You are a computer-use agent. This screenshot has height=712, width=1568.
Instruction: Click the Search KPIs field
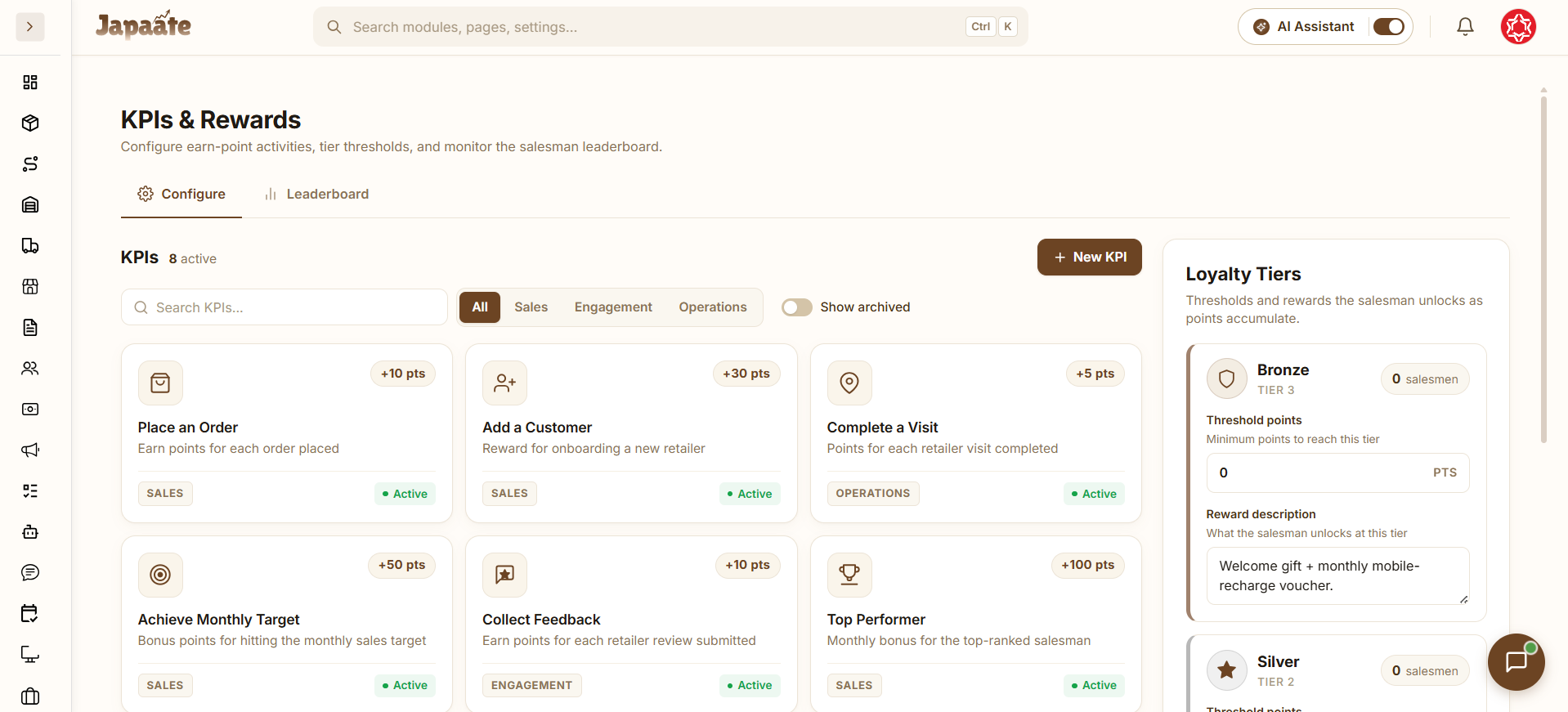point(284,307)
